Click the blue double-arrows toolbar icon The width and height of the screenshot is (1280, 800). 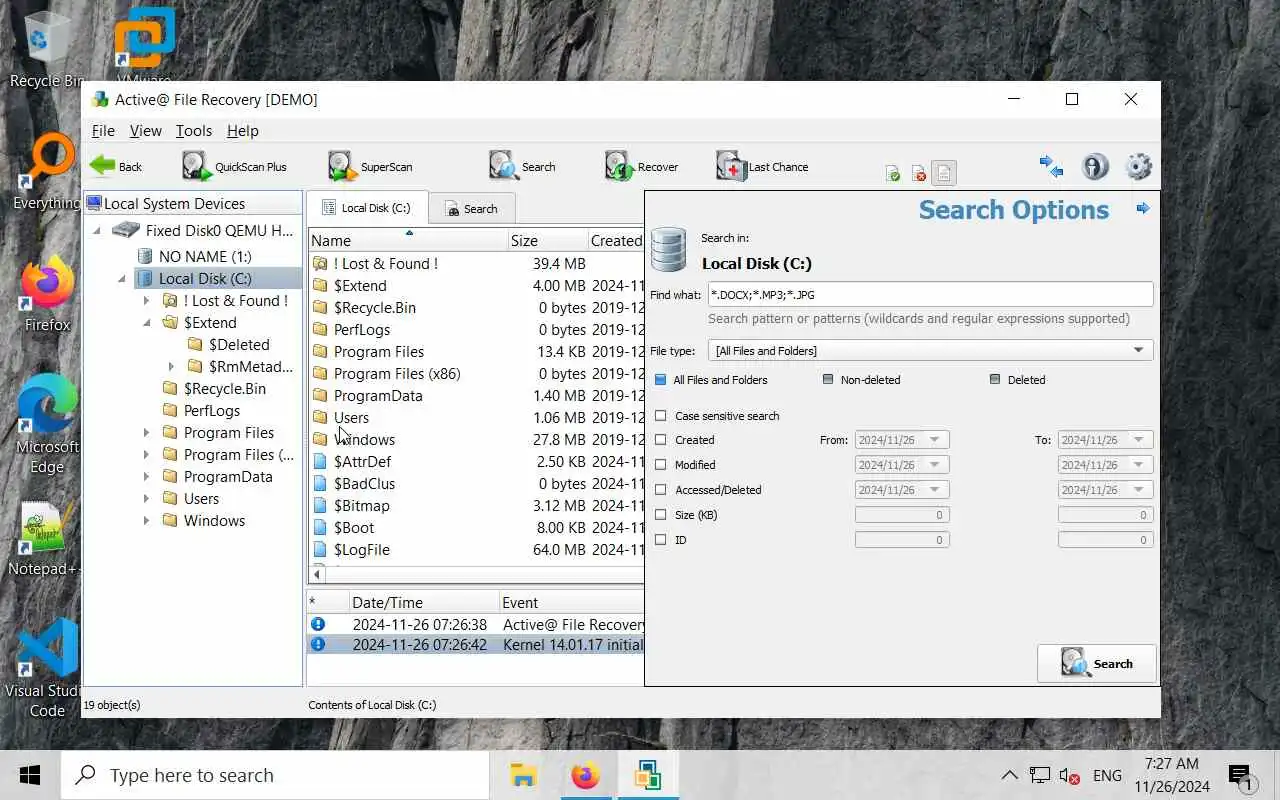(x=1051, y=166)
